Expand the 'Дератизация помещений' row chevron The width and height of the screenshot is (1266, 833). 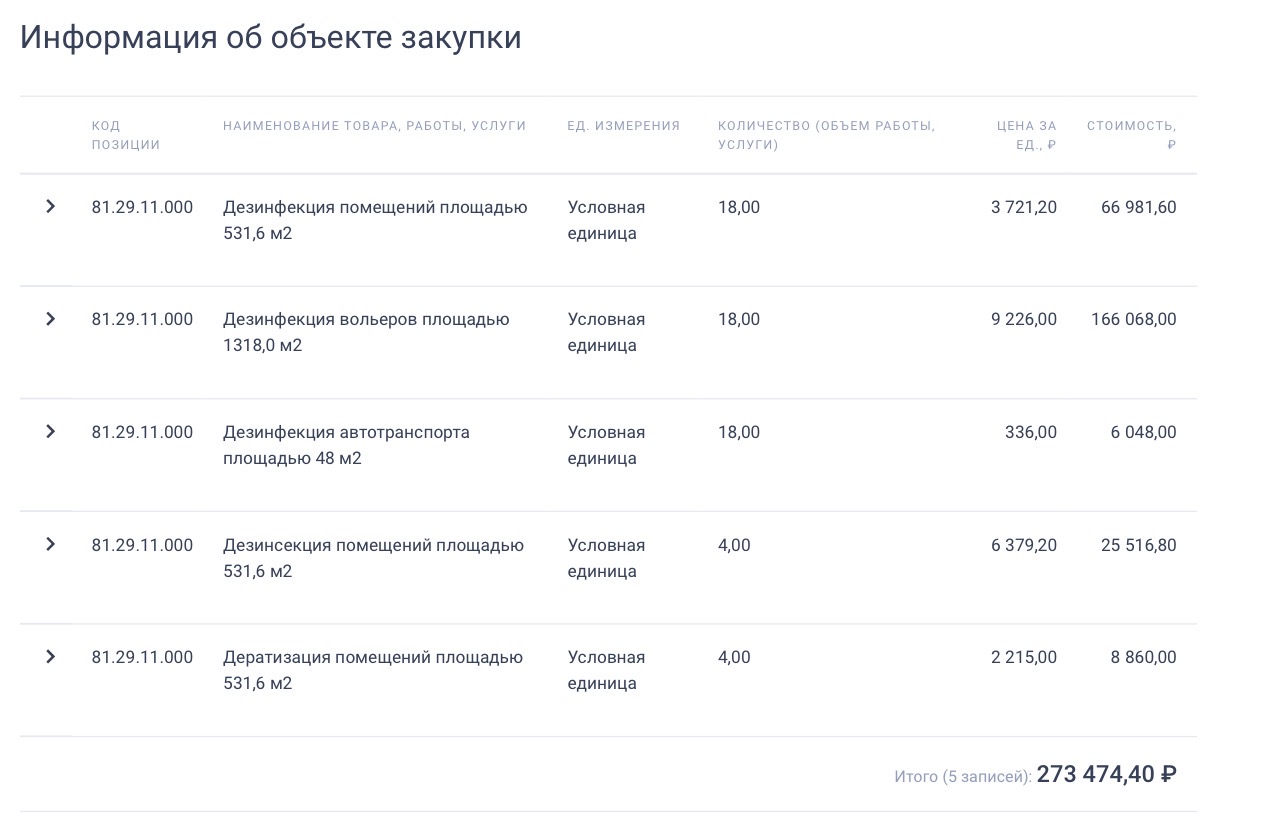click(50, 657)
